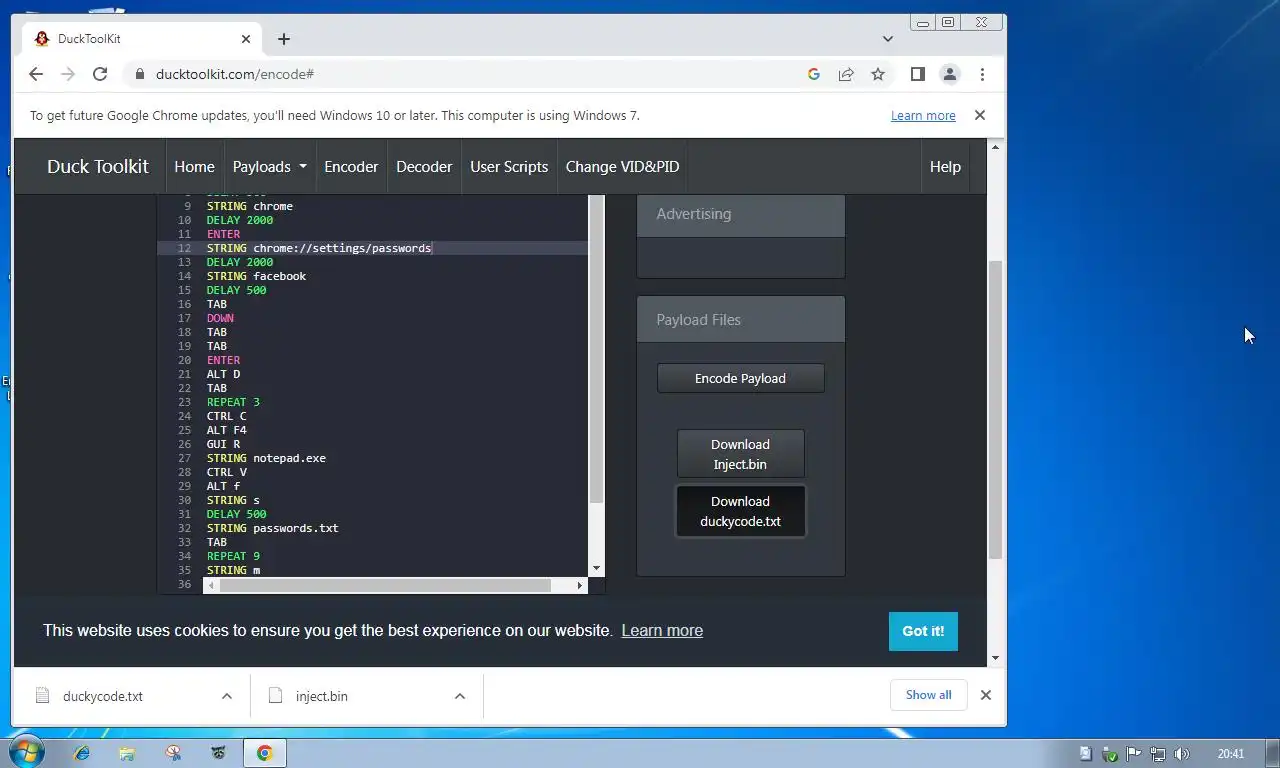This screenshot has width=1280, height=768.
Task: Open the Help nav item
Action: tap(945, 167)
